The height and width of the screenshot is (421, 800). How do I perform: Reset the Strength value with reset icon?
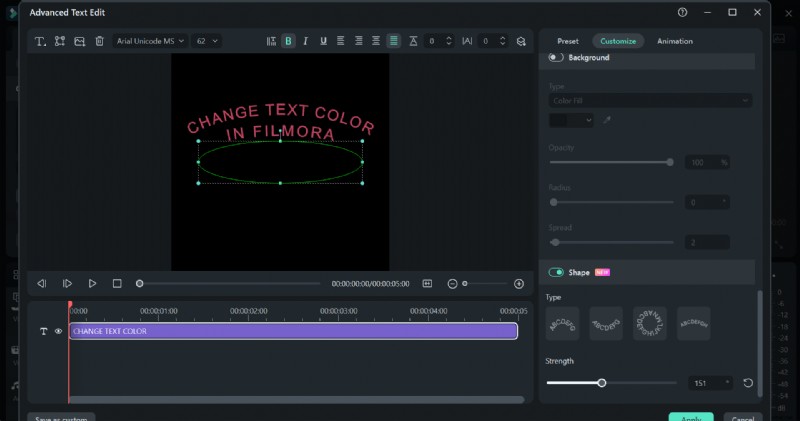point(748,383)
